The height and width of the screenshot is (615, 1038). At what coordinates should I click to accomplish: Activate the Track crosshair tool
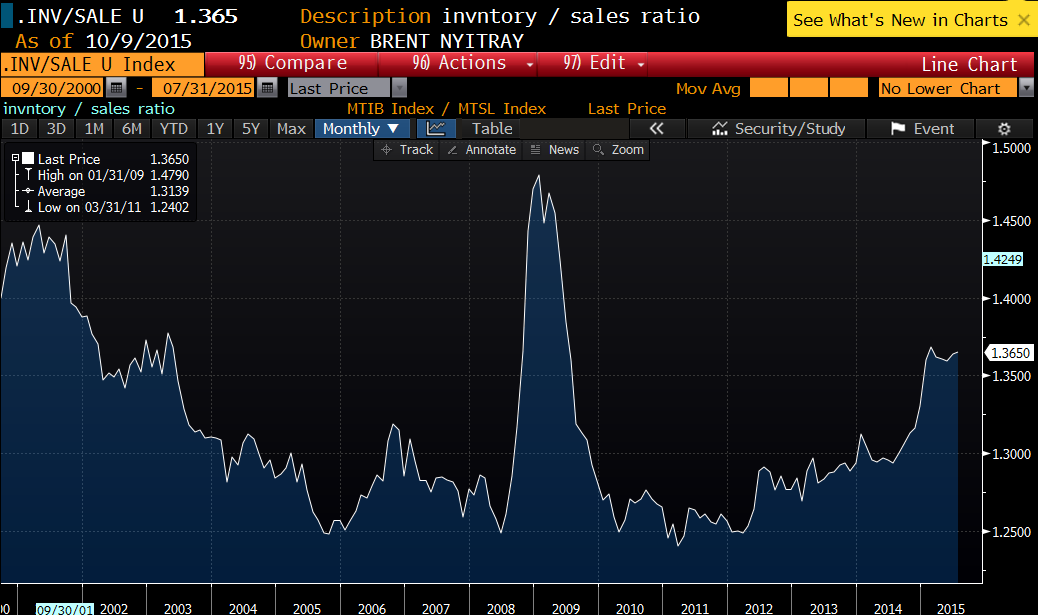click(407, 149)
